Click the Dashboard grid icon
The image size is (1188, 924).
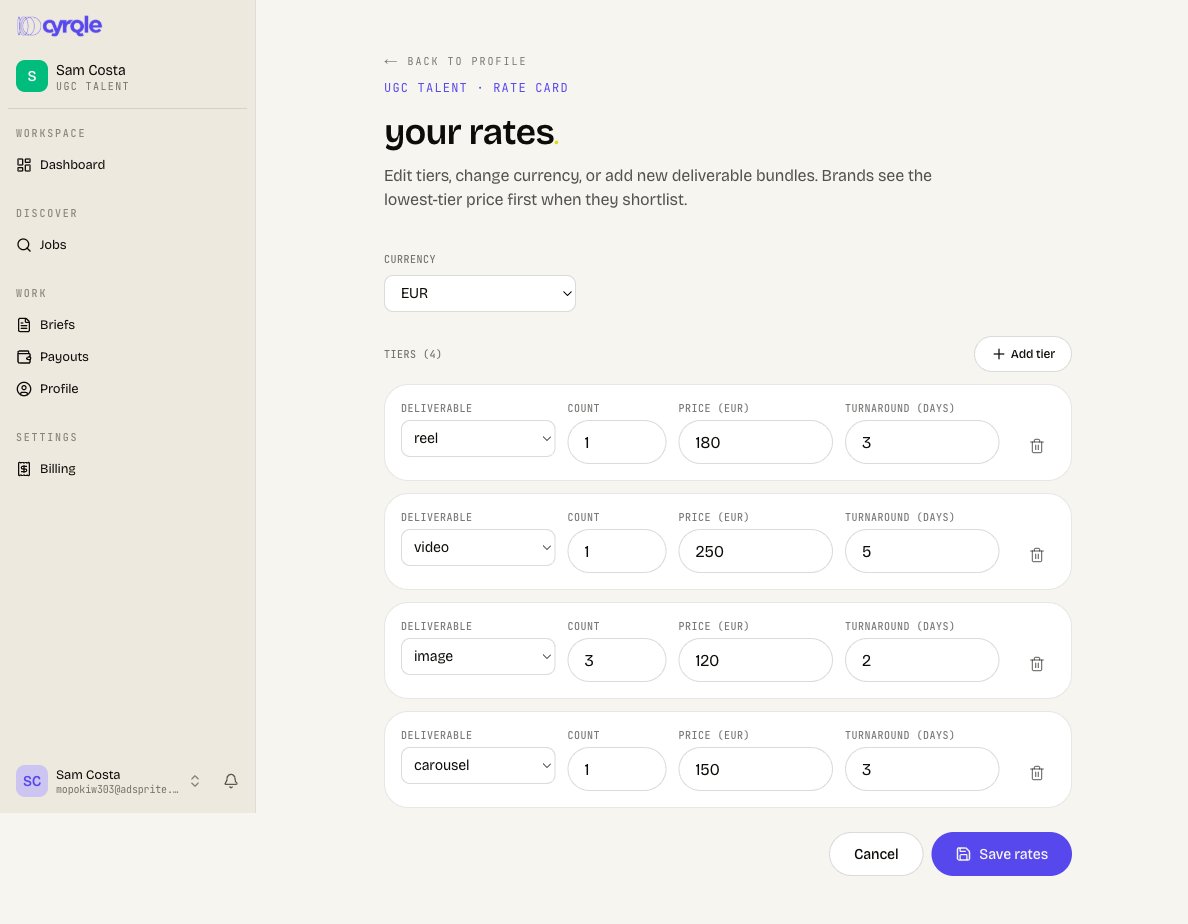pos(24,165)
